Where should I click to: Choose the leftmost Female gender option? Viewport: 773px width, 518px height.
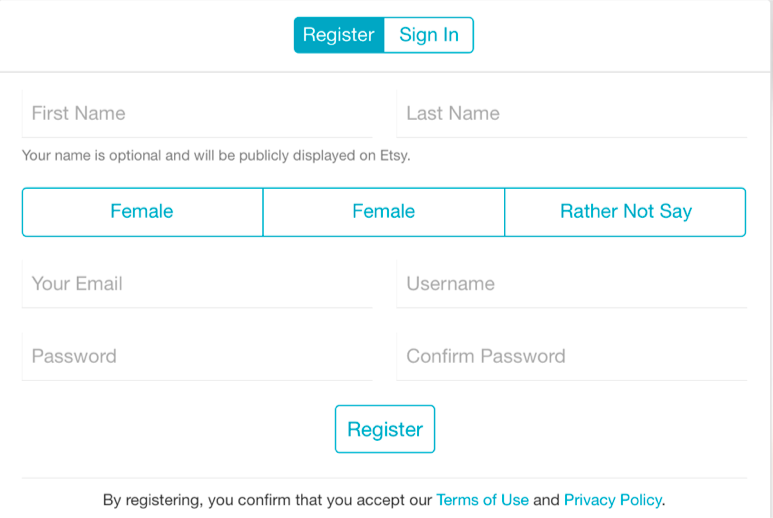142,212
